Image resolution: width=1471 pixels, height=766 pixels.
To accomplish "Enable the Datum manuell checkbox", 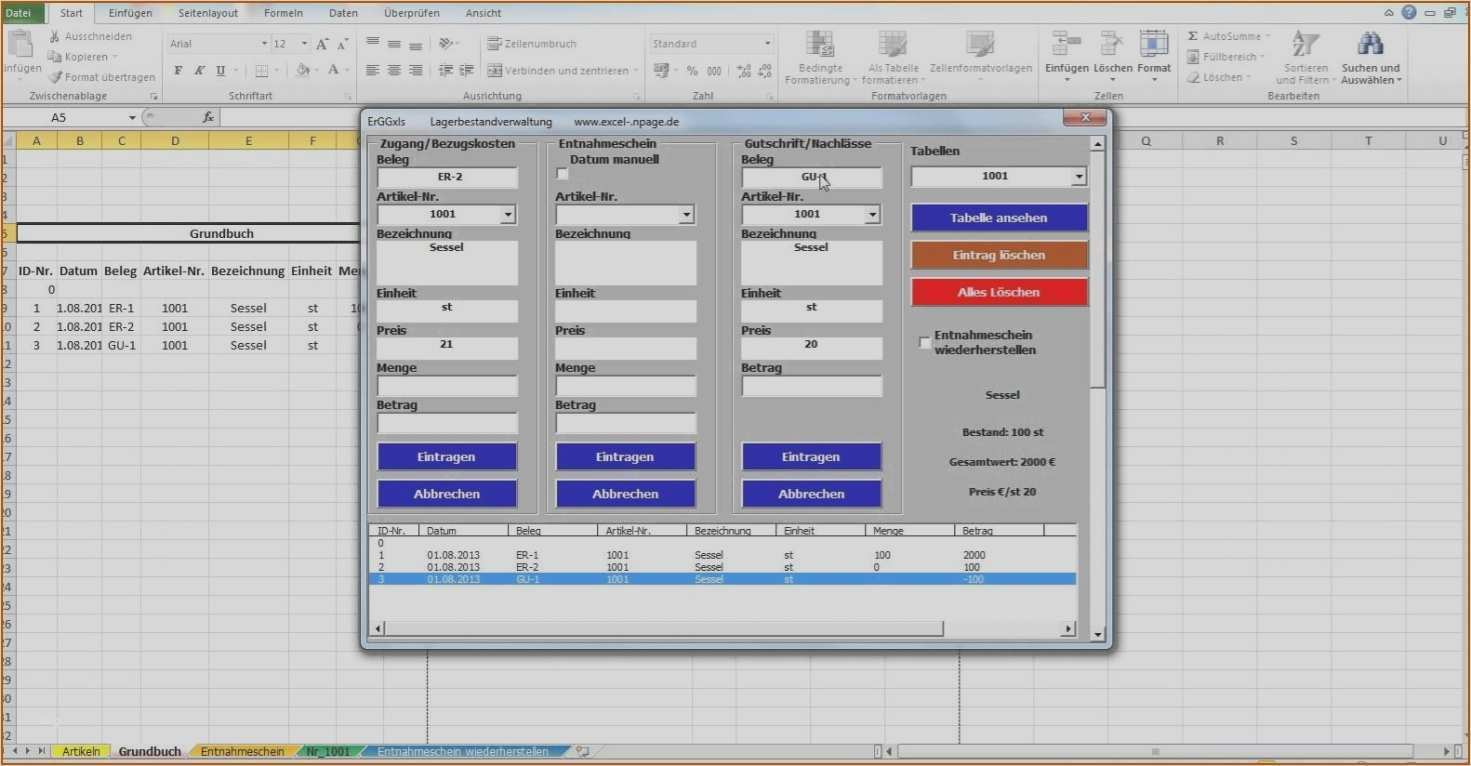I will pos(562,174).
